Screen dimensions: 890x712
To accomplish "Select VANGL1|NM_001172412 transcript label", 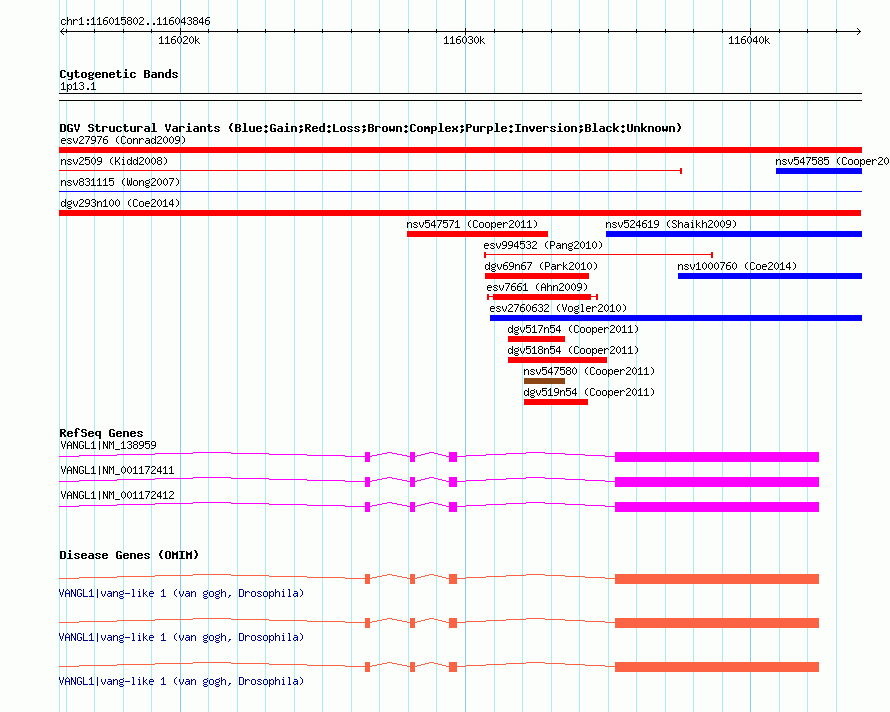I will point(117,495).
